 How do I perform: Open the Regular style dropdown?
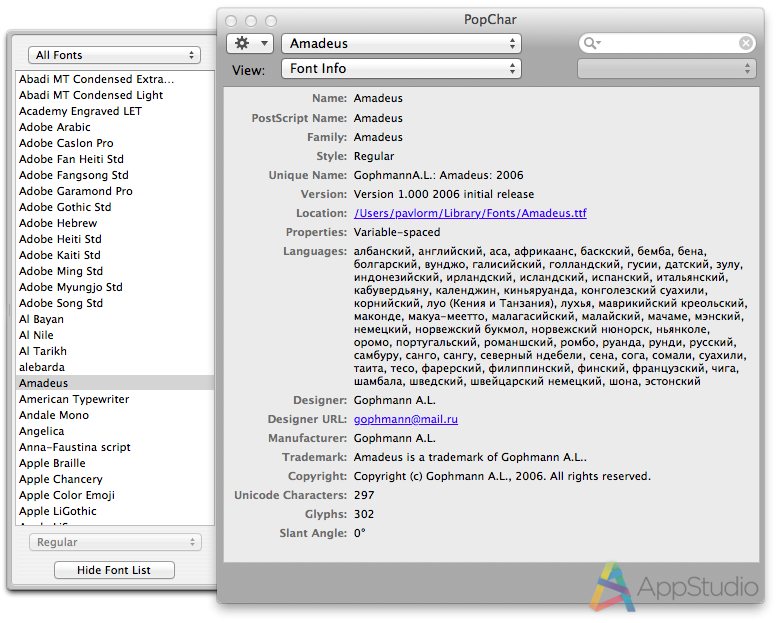[113, 542]
